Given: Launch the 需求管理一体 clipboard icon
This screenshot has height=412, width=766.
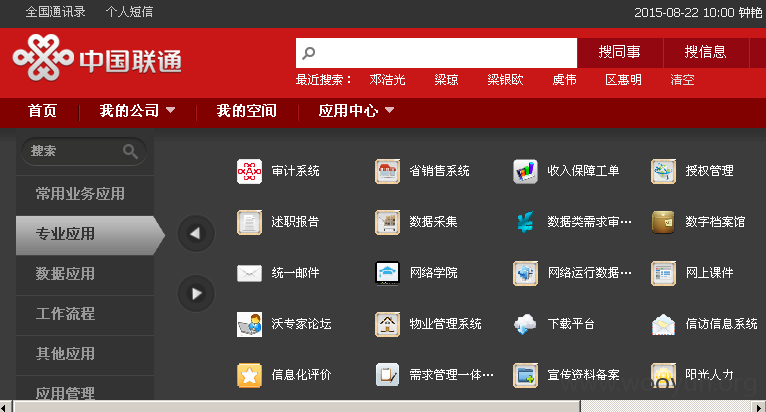Looking at the screenshot, I should (387, 375).
